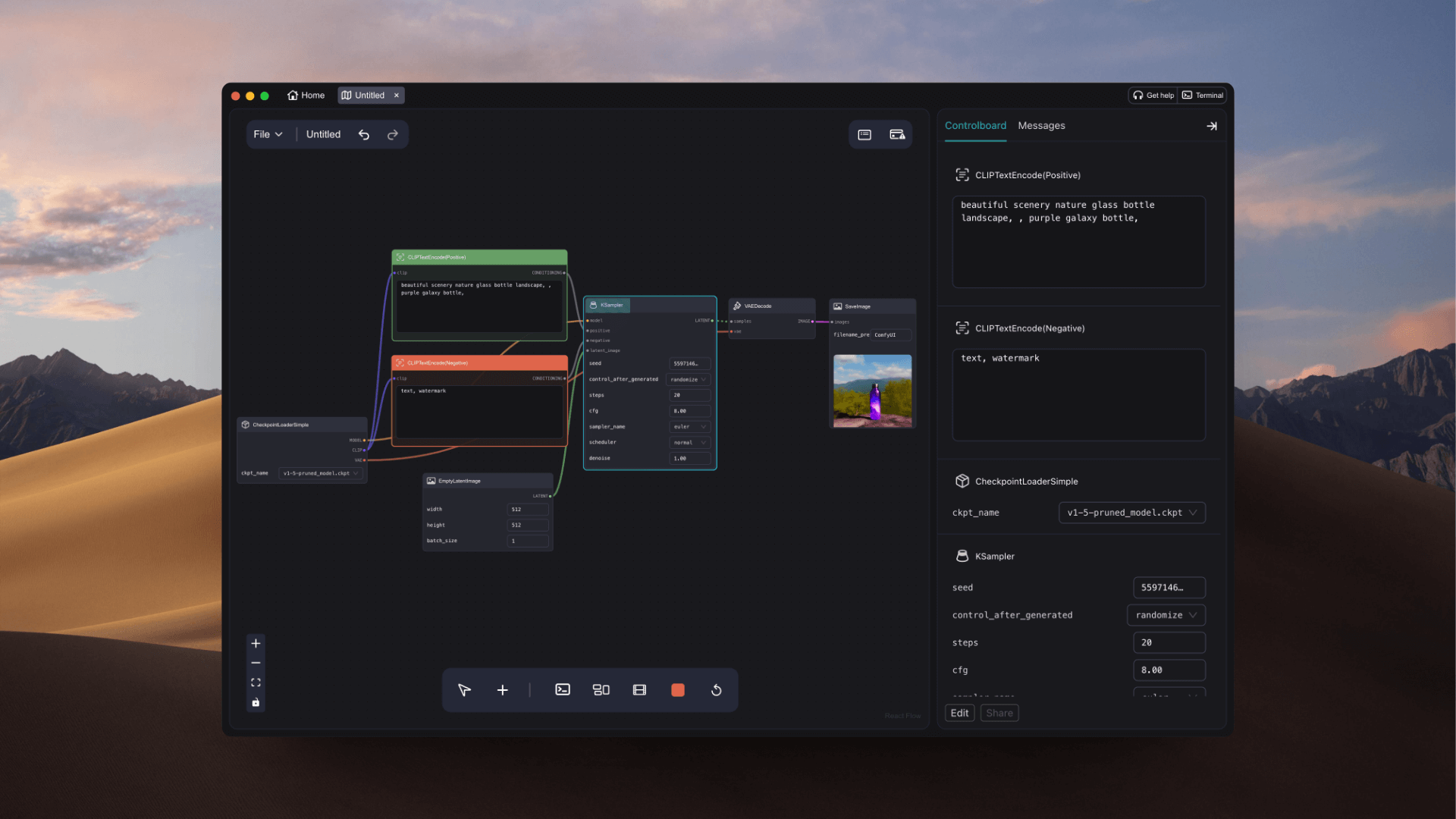Expand the ckpt_name dropdown in Controlboard

click(x=1131, y=513)
